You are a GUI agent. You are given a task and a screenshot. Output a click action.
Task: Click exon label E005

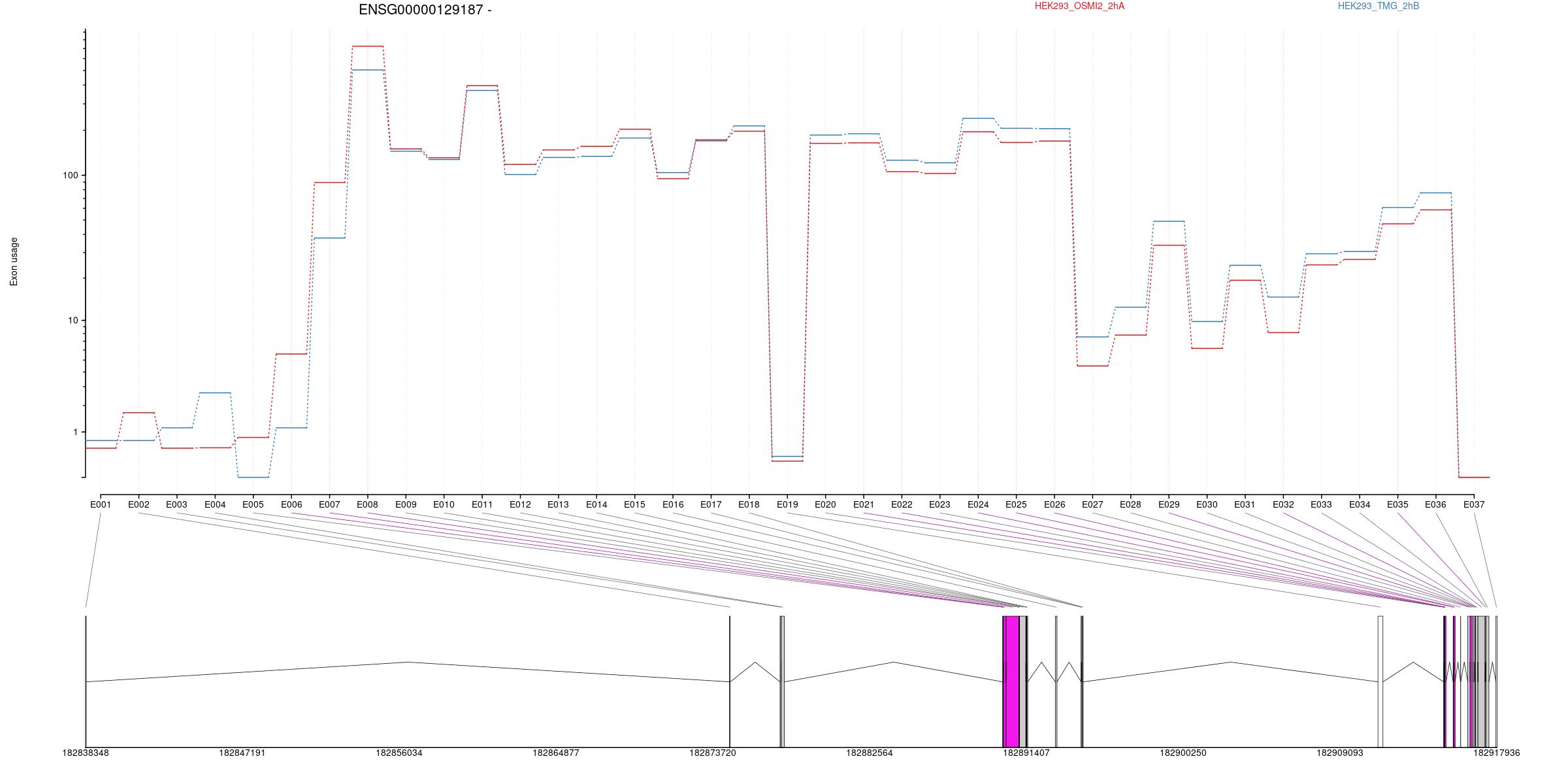point(253,504)
